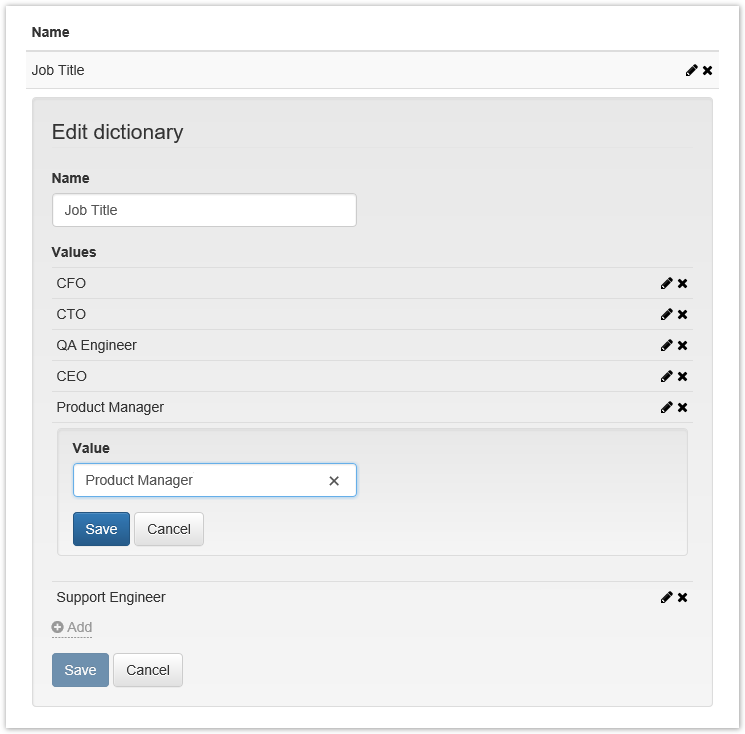
Task: Remove the CFO value
Action: point(683,283)
